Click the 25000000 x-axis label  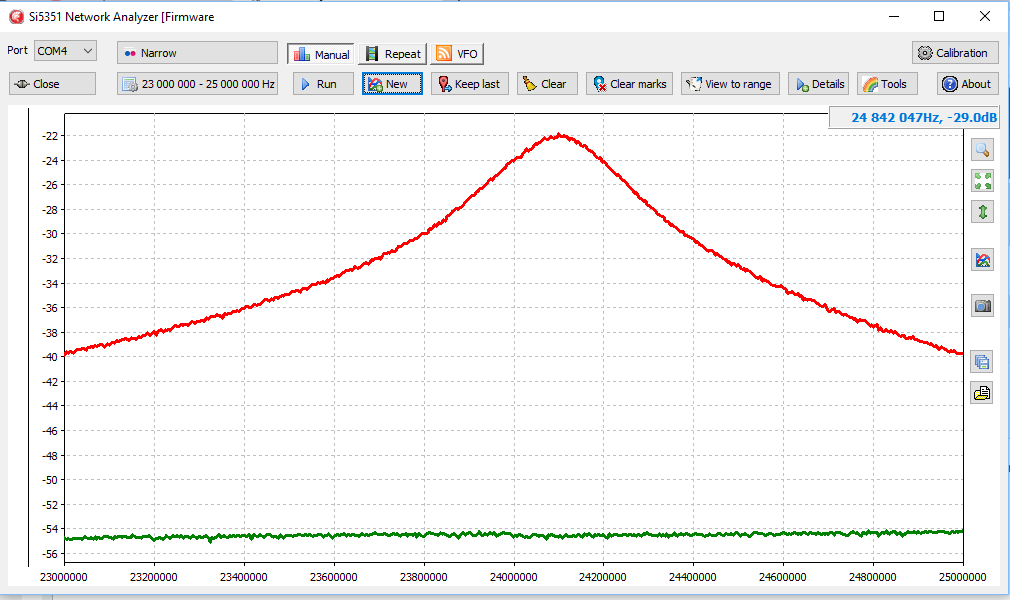pos(963,577)
